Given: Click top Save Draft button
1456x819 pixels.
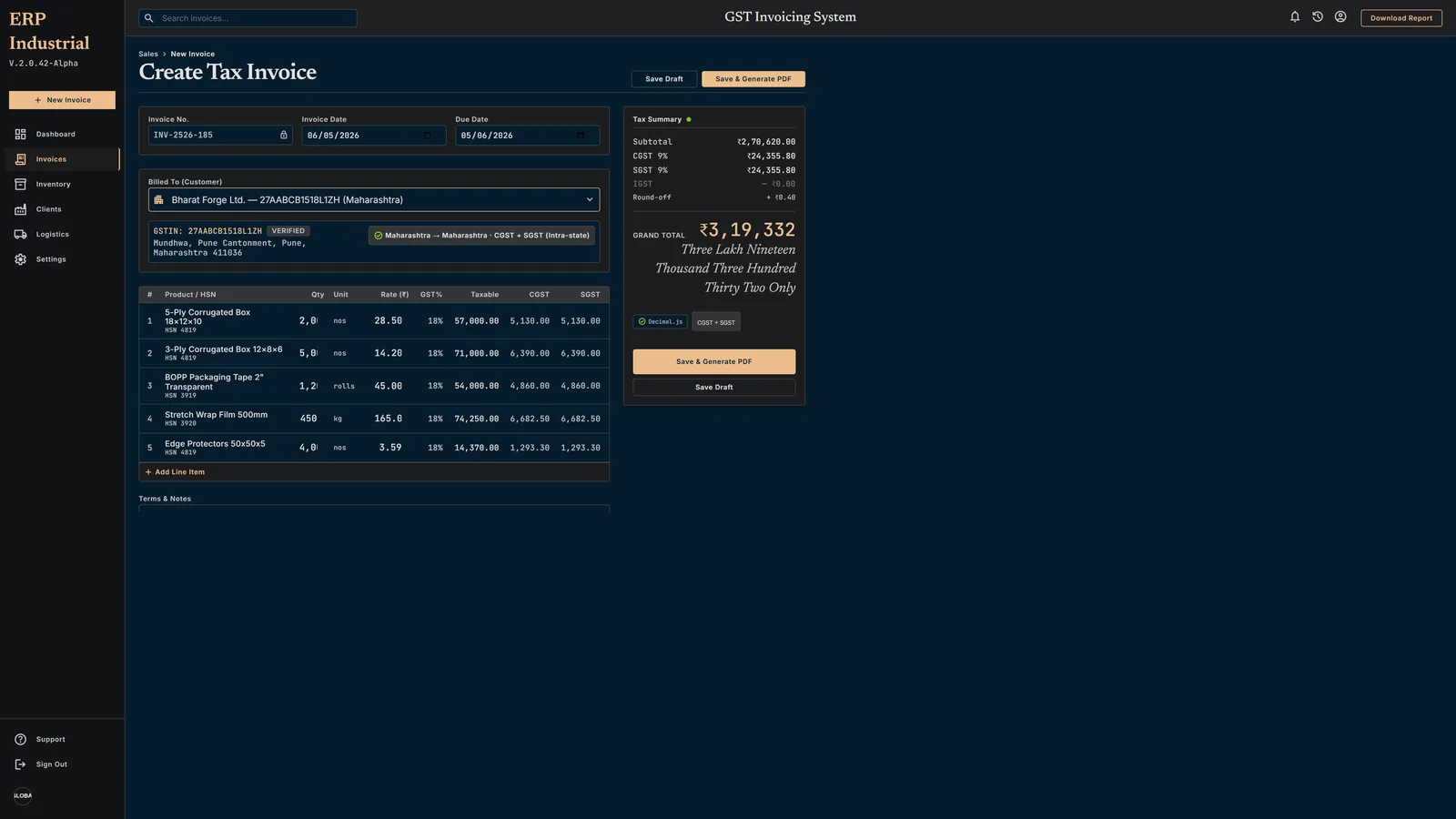Looking at the screenshot, I should (664, 79).
